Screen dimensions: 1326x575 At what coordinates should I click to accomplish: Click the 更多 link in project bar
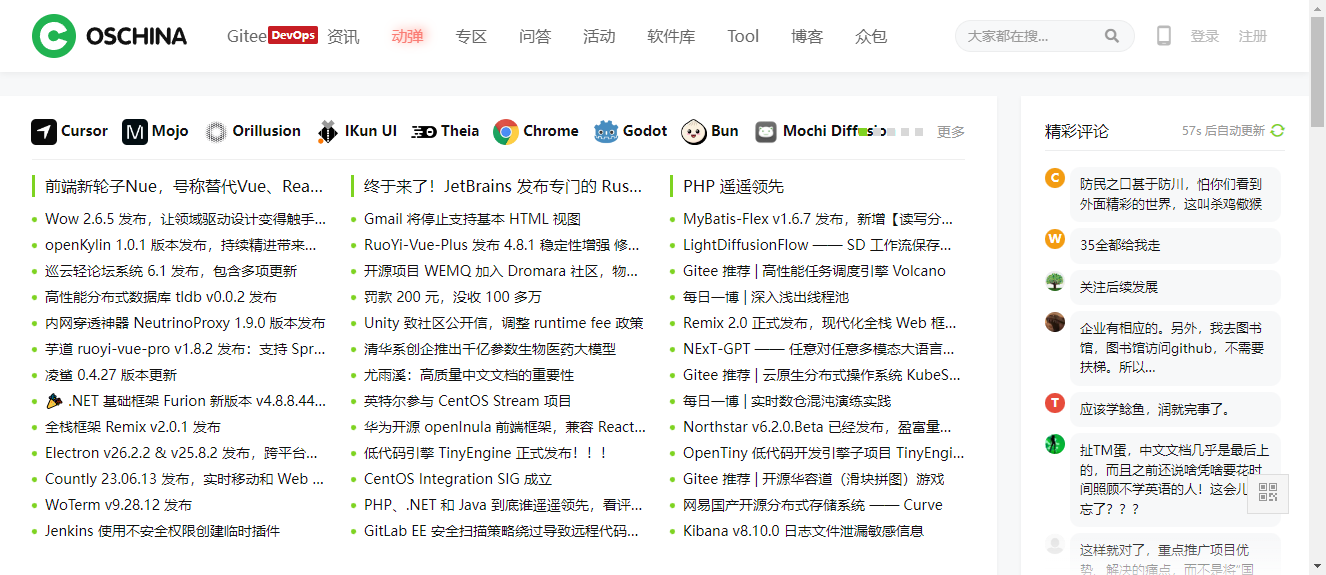951,131
